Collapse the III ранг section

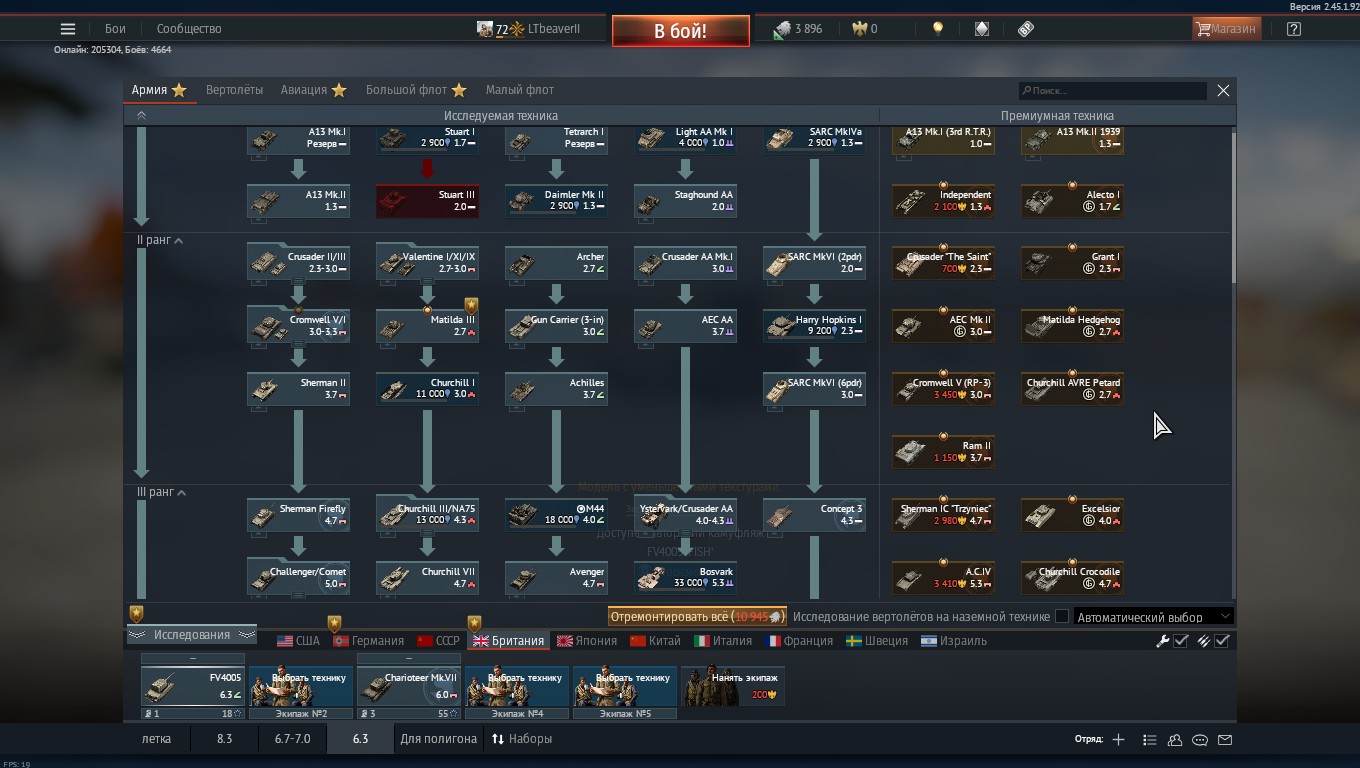click(181, 493)
